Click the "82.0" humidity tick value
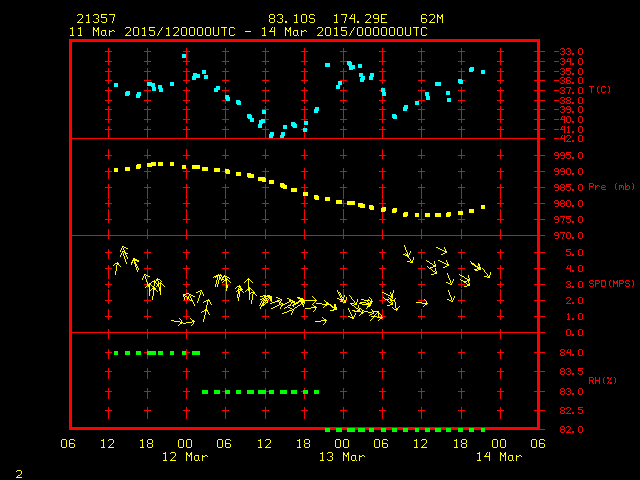This screenshot has width=640, height=480. coord(571,430)
